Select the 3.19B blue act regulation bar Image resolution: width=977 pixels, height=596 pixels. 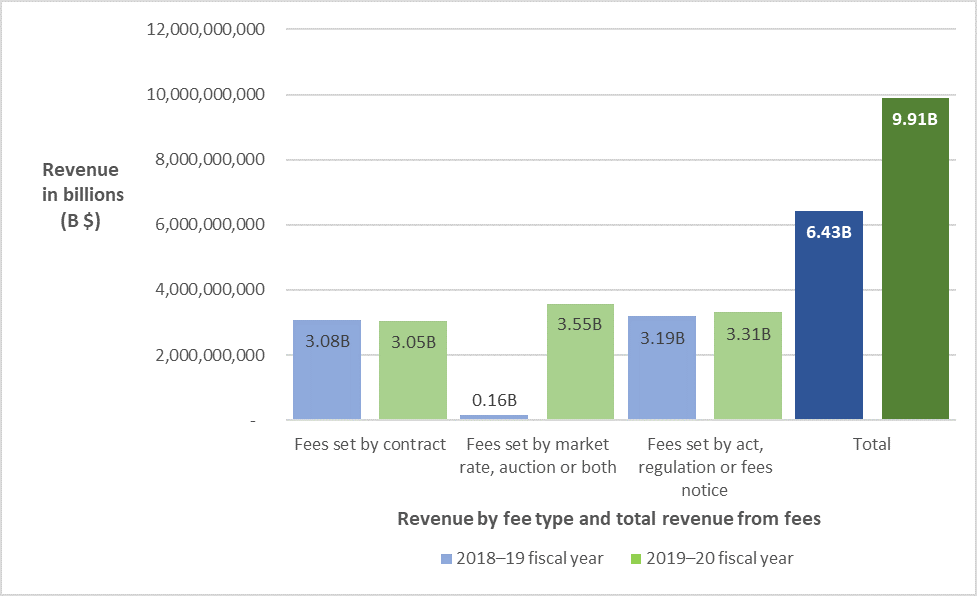click(662, 368)
